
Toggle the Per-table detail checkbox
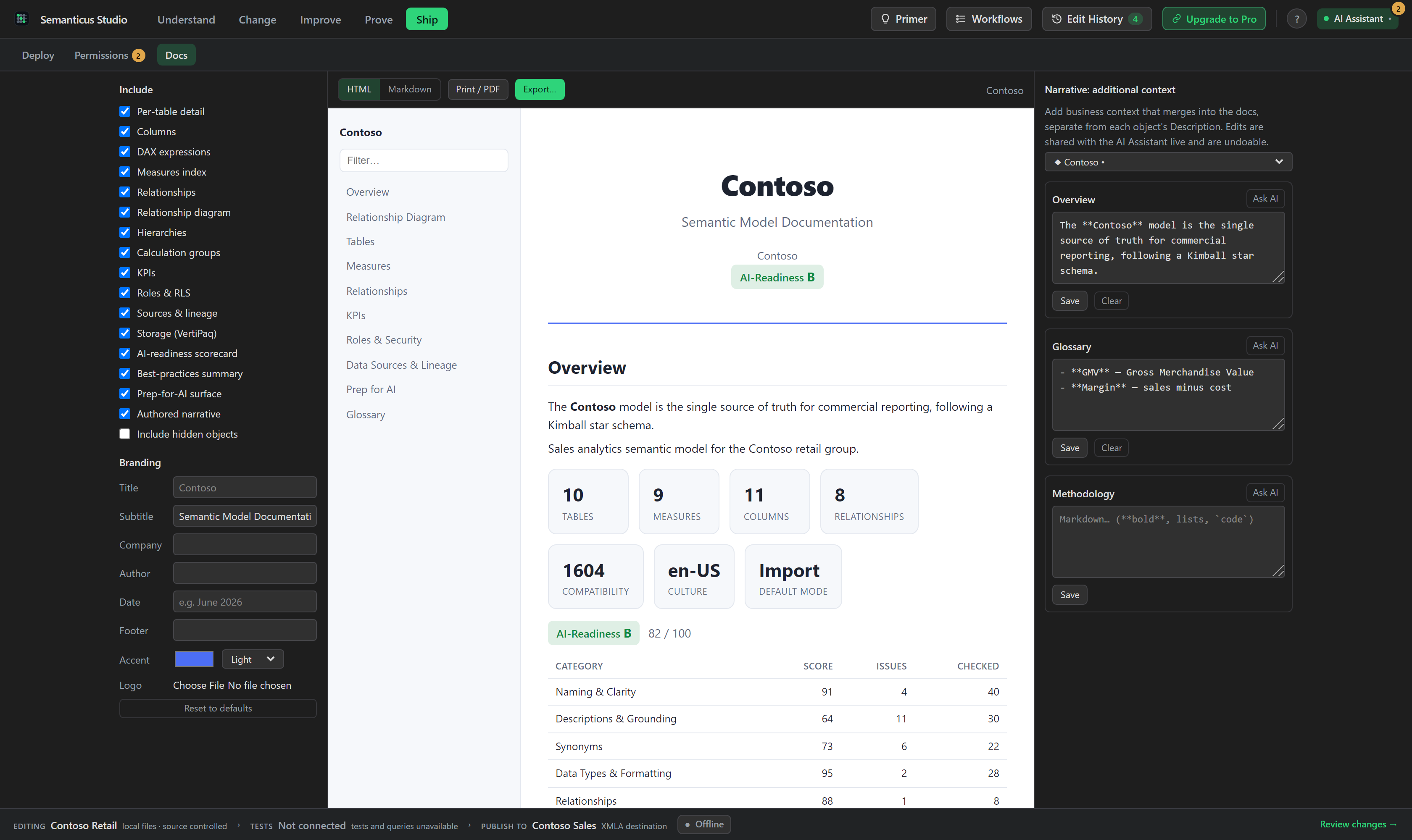point(125,111)
